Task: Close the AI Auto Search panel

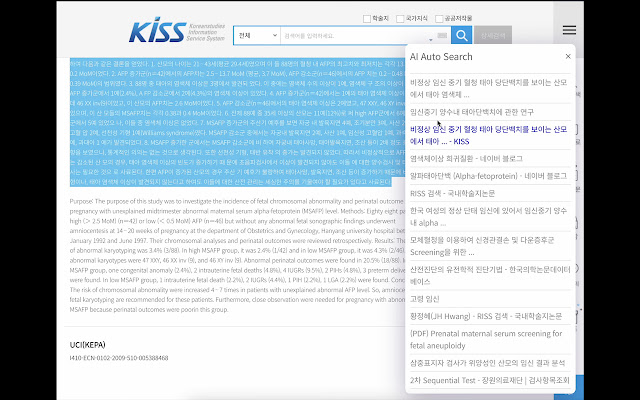Action: click(x=568, y=56)
